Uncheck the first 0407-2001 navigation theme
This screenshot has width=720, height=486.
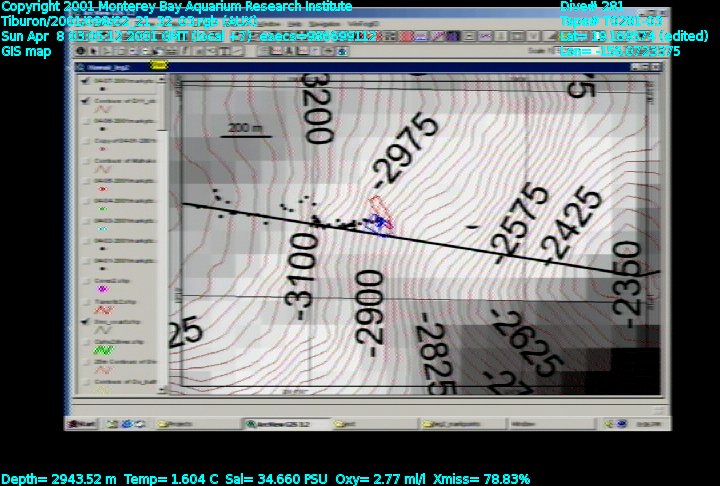click(x=86, y=82)
